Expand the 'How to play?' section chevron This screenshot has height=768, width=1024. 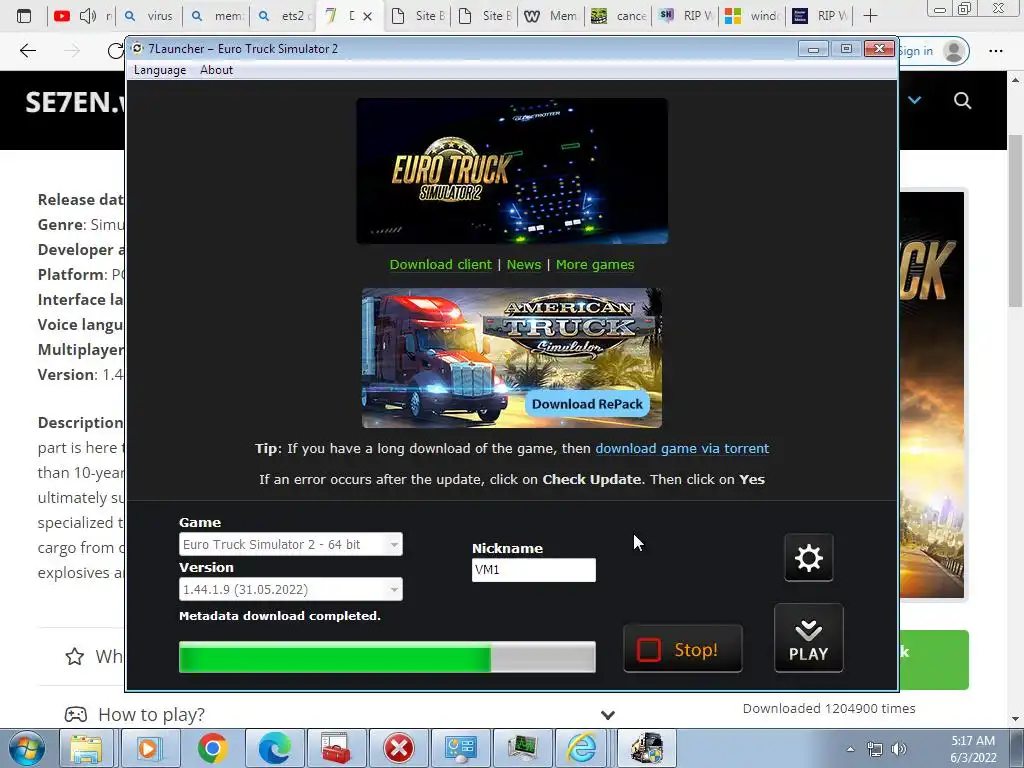[607, 715]
